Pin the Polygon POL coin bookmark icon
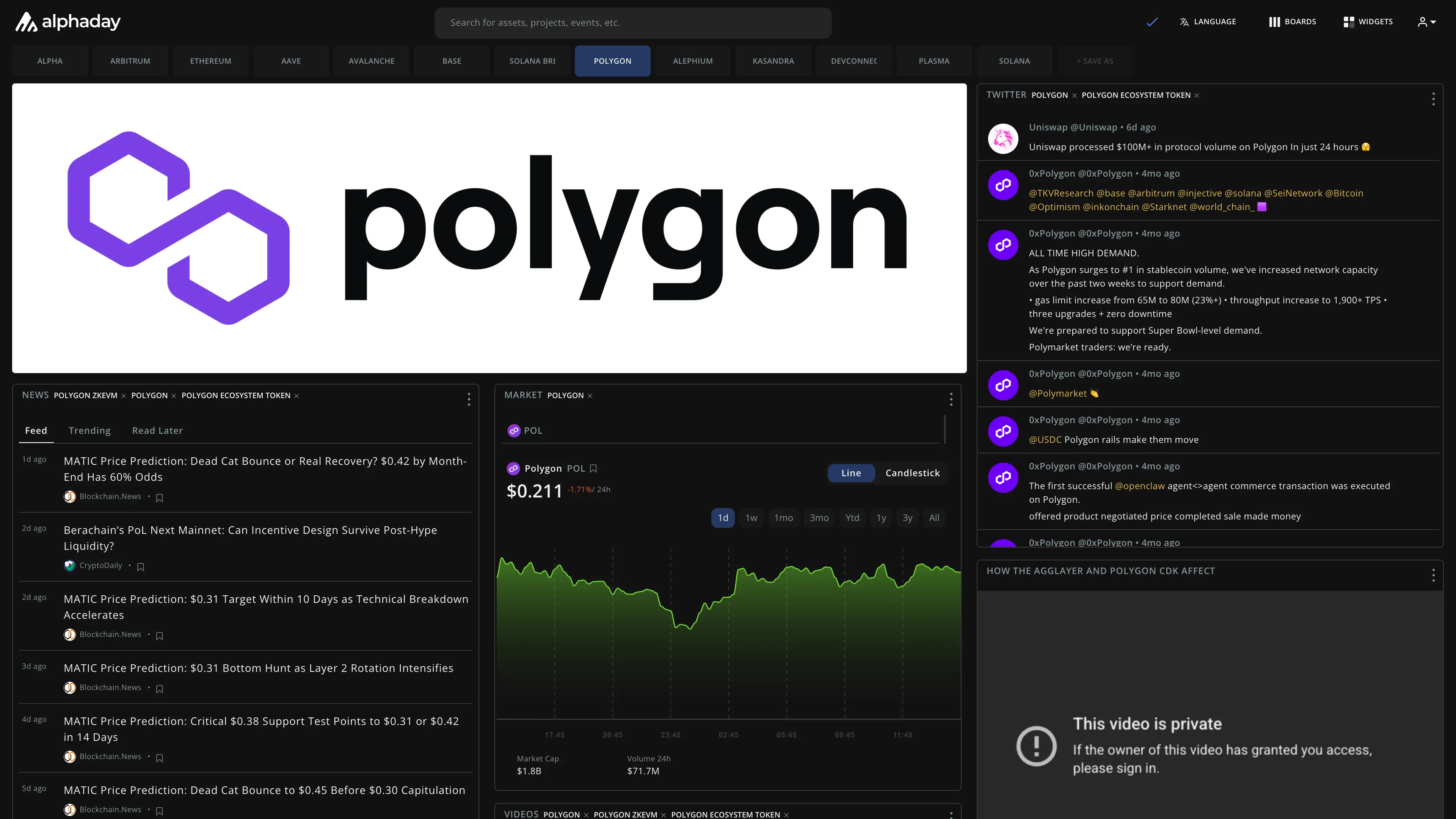The width and height of the screenshot is (1456, 819). pyautogui.click(x=593, y=469)
